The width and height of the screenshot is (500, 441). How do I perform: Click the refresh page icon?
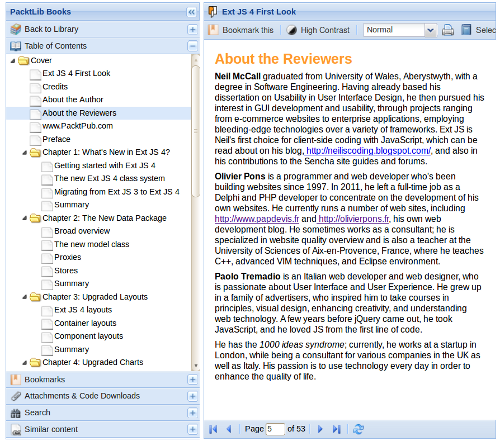(358, 429)
